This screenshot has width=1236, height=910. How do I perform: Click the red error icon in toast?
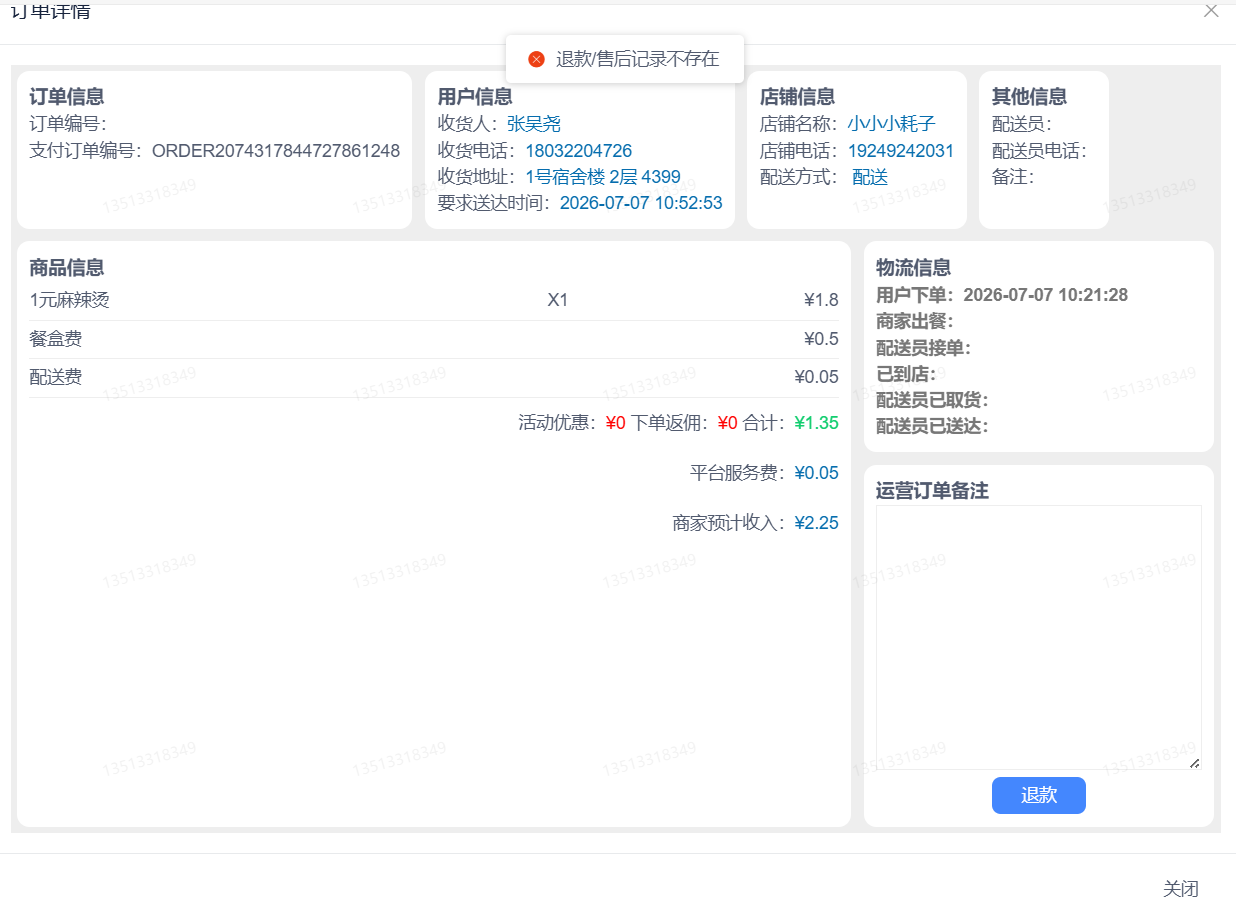[x=536, y=59]
